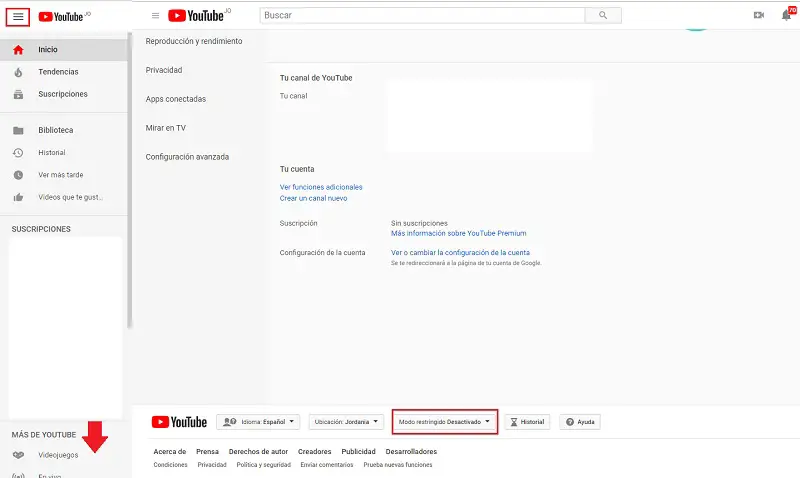The height and width of the screenshot is (478, 800).
Task: Click the small Privacidad footer link
Action: (212, 465)
